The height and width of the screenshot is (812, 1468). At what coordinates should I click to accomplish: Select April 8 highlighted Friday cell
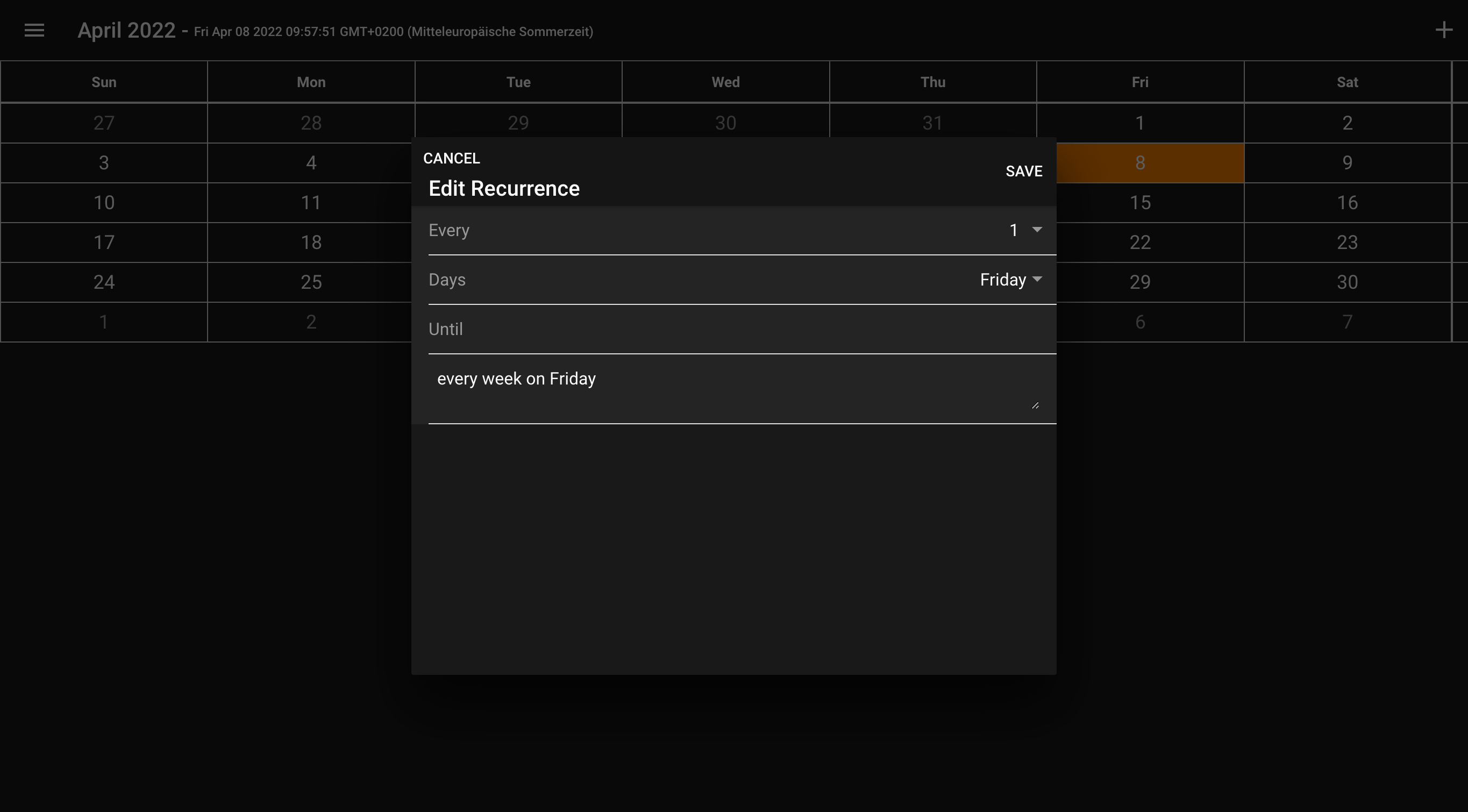click(x=1150, y=163)
